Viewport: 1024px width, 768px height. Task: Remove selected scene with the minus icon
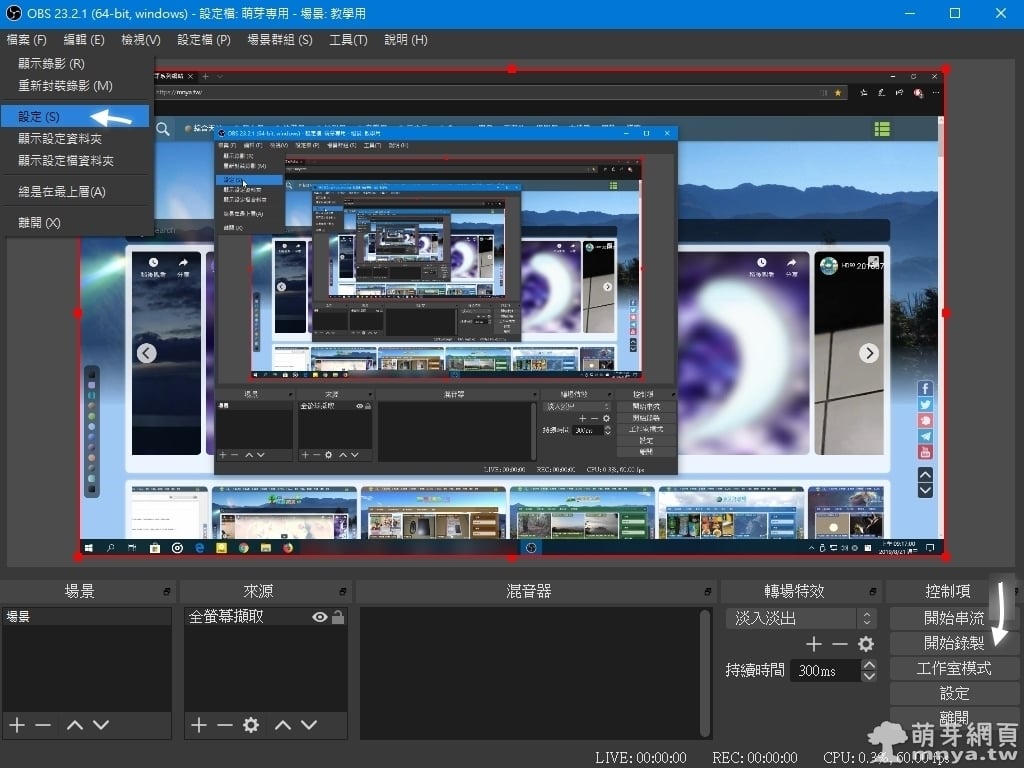(x=43, y=725)
